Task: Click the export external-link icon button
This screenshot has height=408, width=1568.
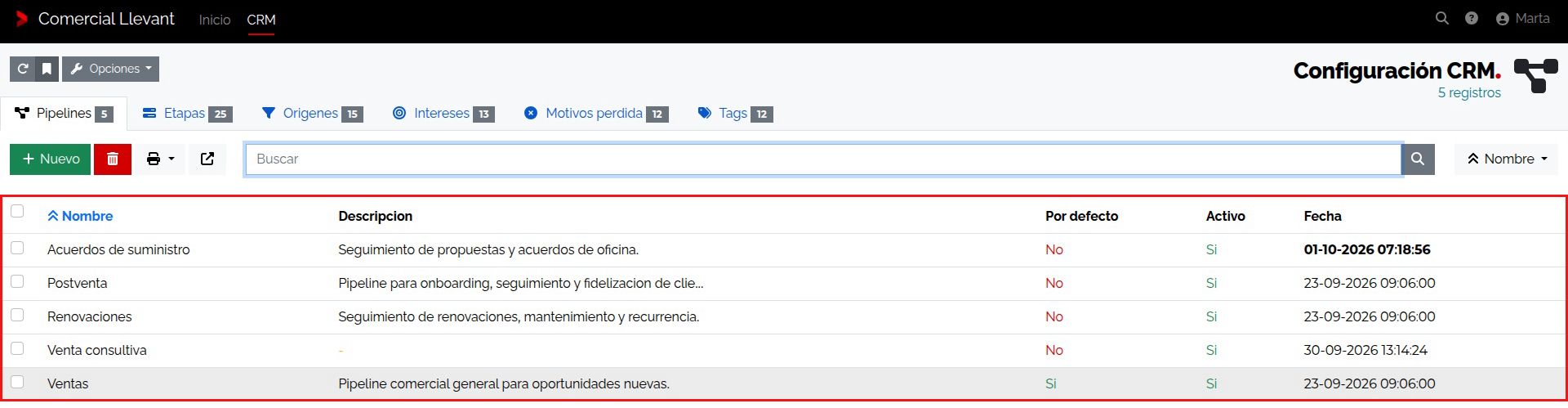Action: click(207, 159)
